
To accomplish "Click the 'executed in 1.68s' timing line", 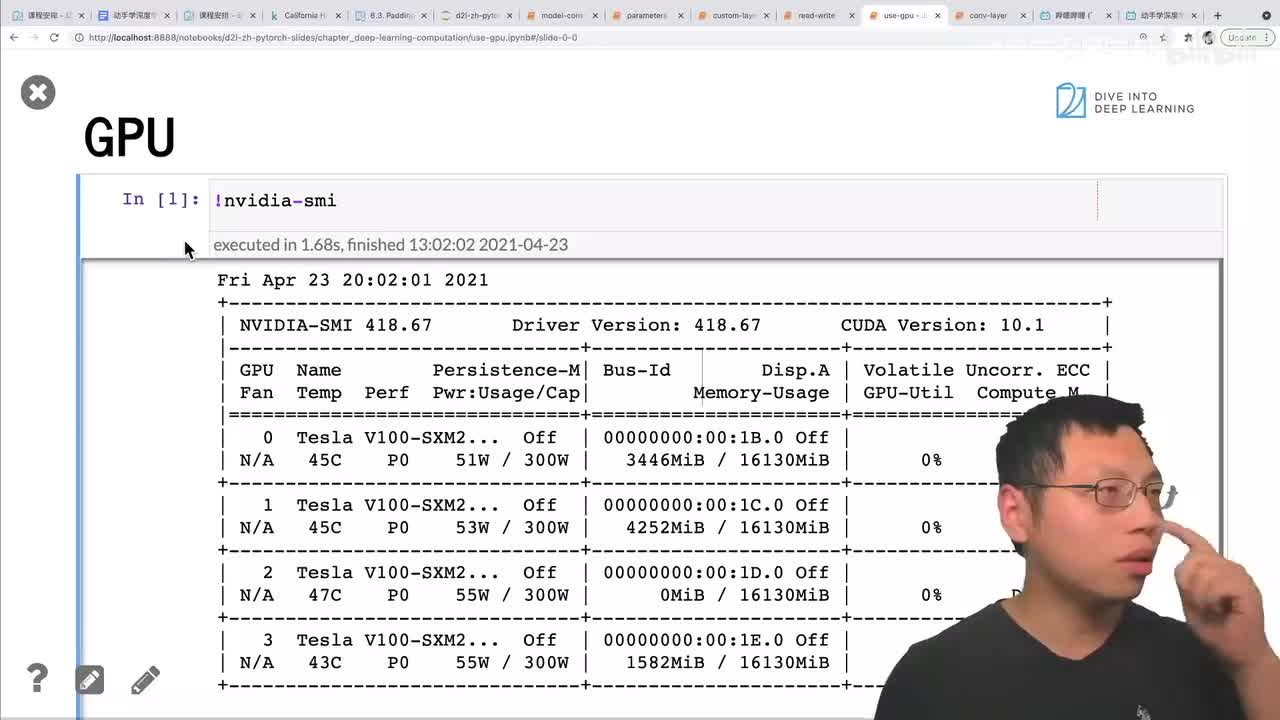I will pyautogui.click(x=390, y=244).
